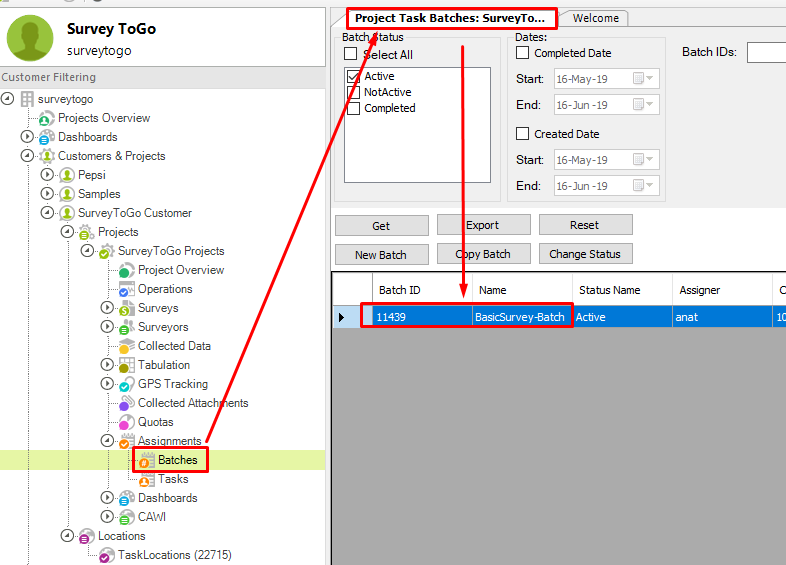Click the anat assigner cell
Viewport: 786px width, 565px height.
click(x=722, y=317)
